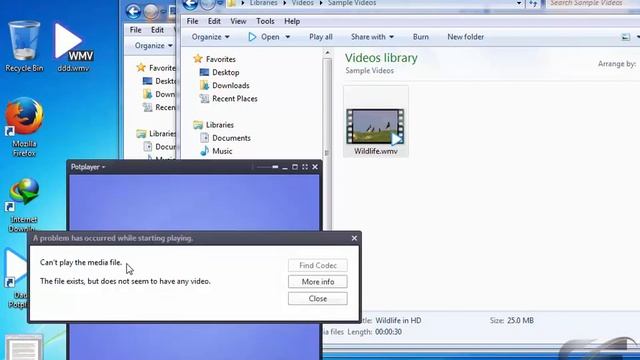Click the Favorites star icon in front window
The width and height of the screenshot is (640, 360).
pos(198,59)
